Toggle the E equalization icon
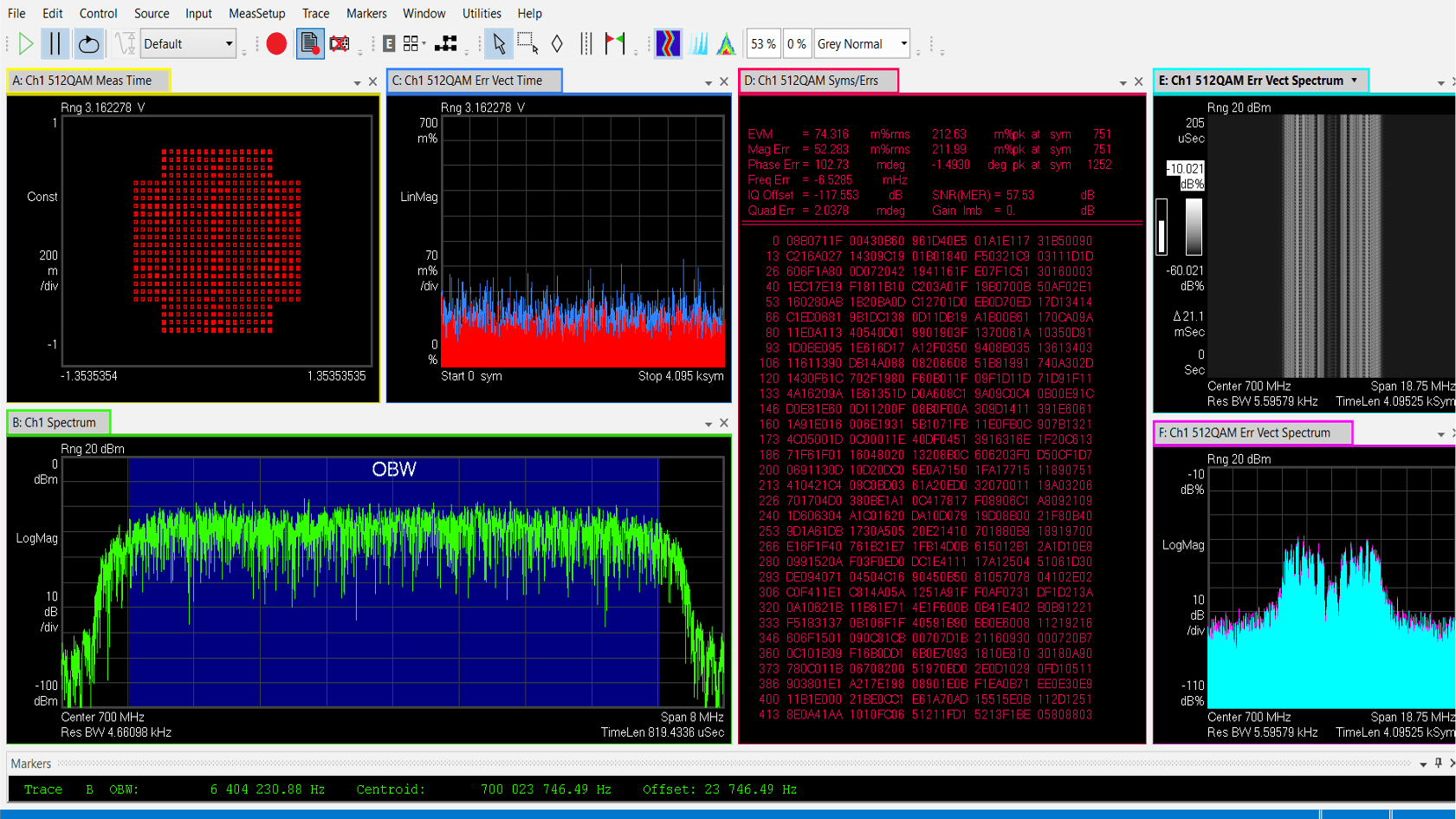Viewport: 1456px width, 819px height. (x=389, y=42)
